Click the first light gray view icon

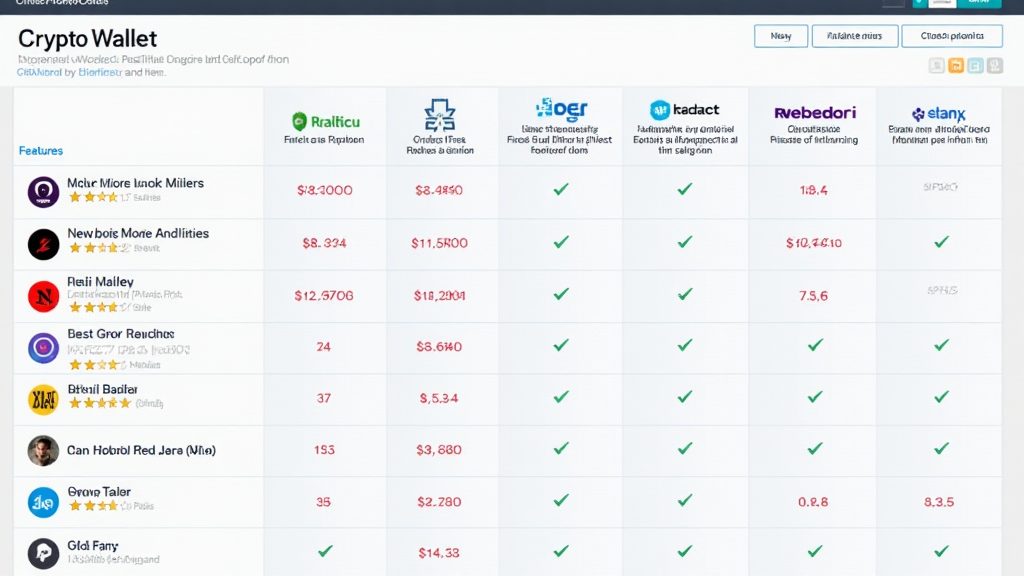click(x=936, y=65)
